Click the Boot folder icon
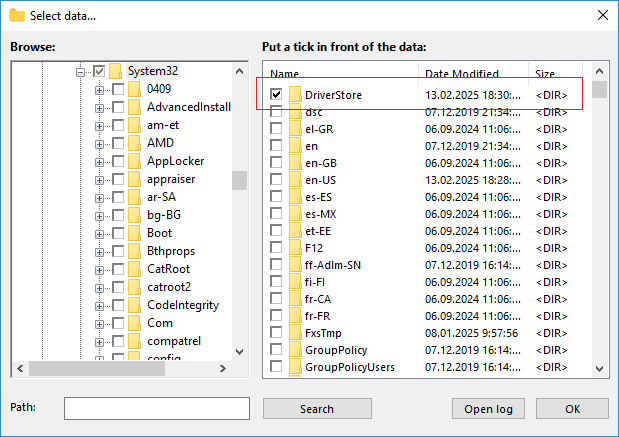This screenshot has width=619, height=437. click(x=134, y=233)
